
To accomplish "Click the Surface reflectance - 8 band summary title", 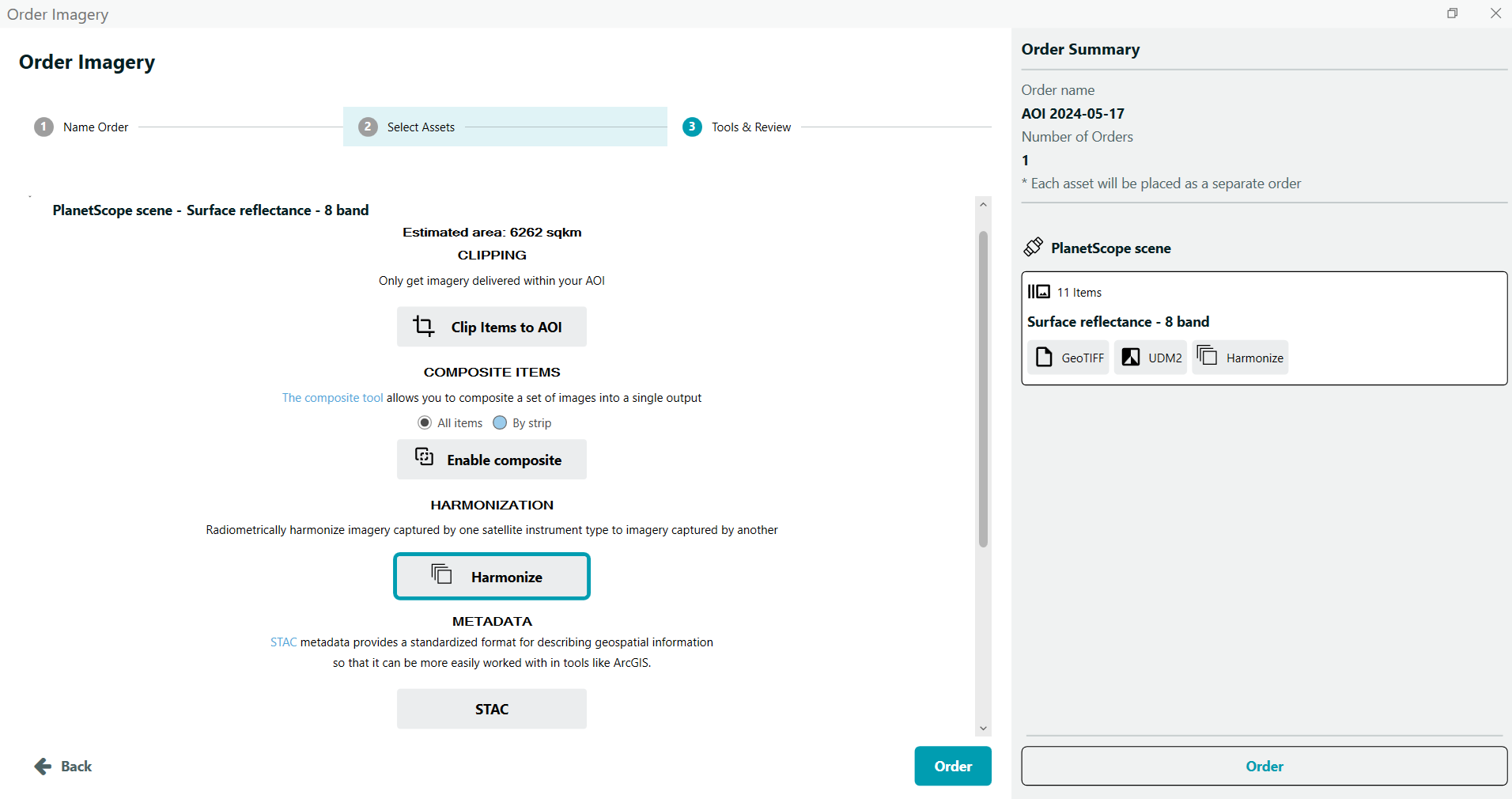I will pyautogui.click(x=1118, y=321).
